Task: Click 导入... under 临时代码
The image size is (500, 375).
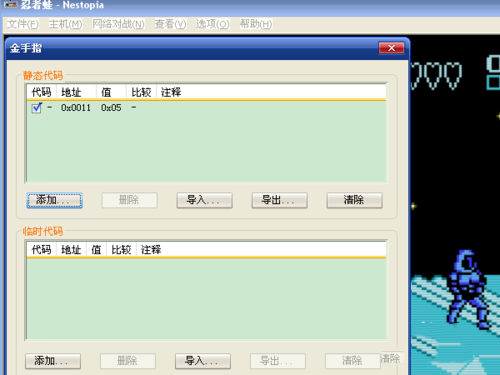Action: 203,361
